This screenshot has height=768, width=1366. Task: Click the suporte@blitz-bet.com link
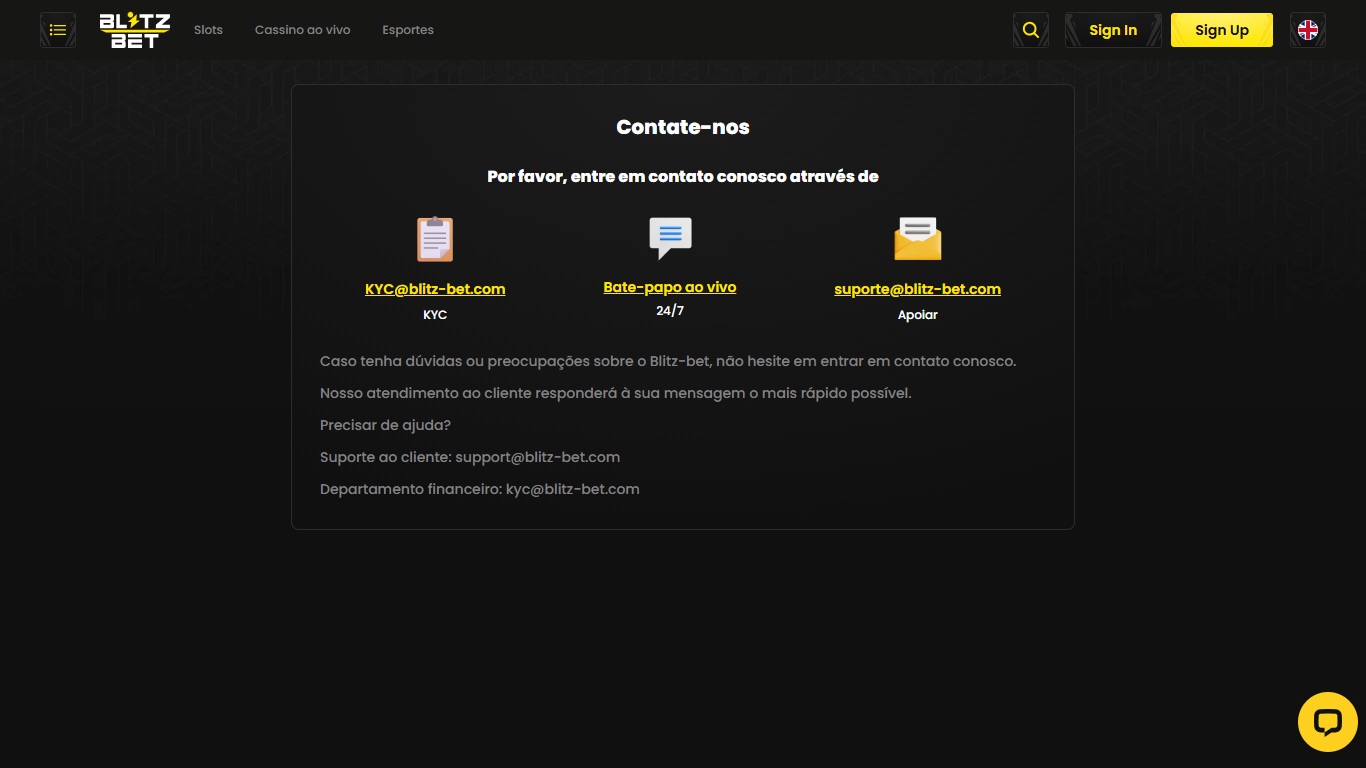tap(917, 289)
